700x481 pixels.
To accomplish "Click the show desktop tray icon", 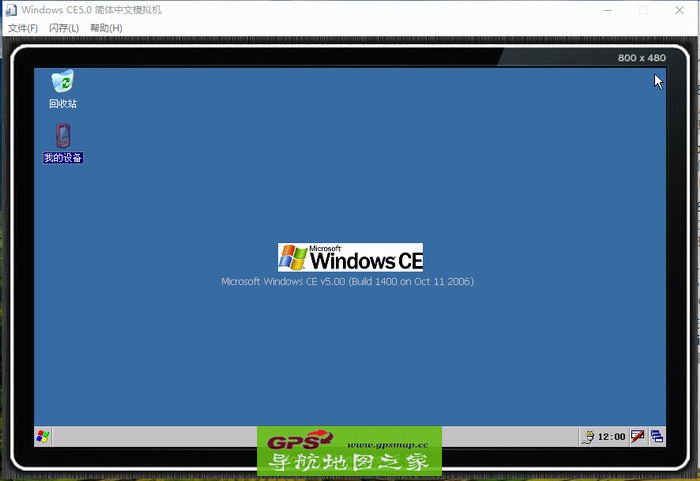I will pyautogui.click(x=657, y=436).
